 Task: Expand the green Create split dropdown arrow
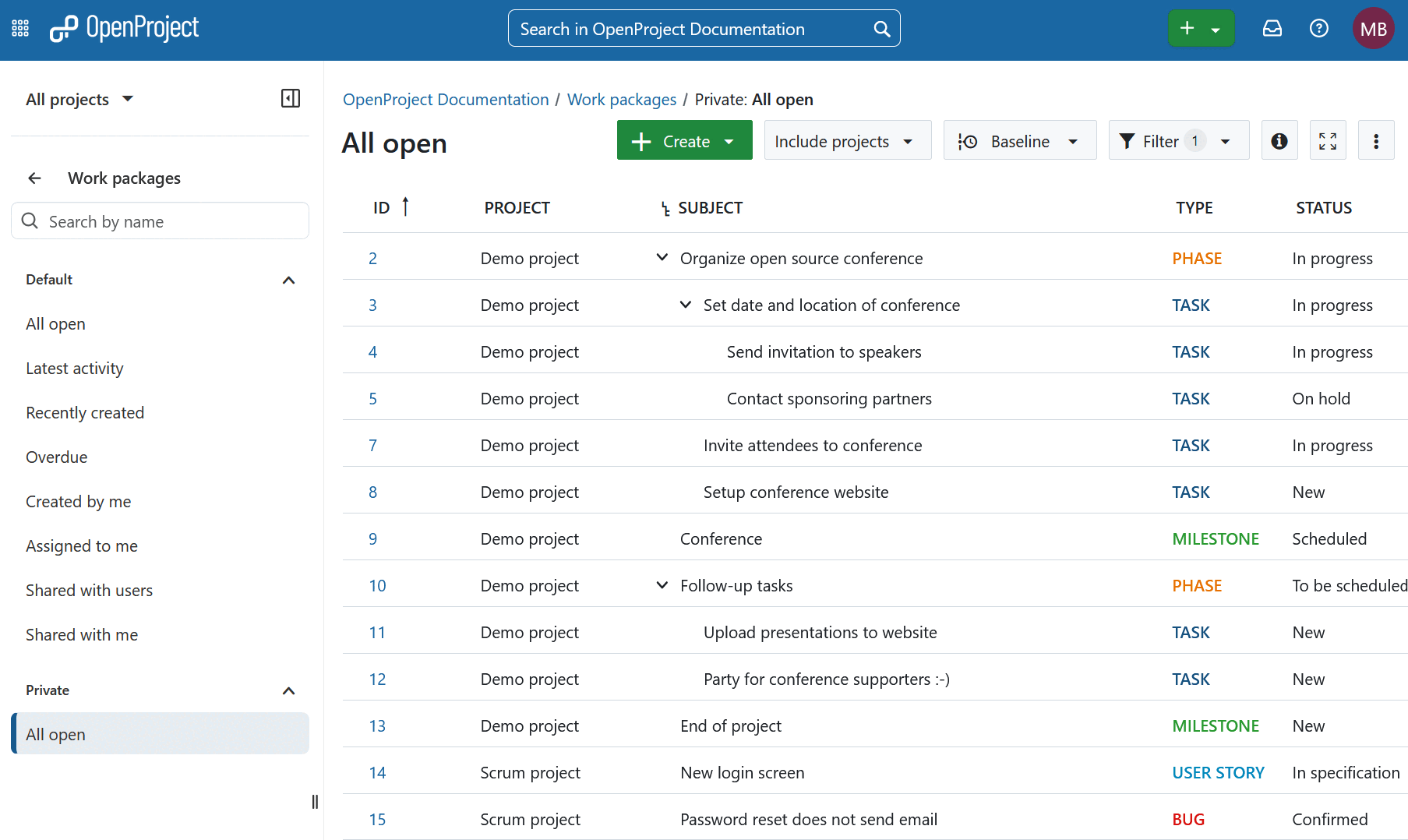coord(729,140)
